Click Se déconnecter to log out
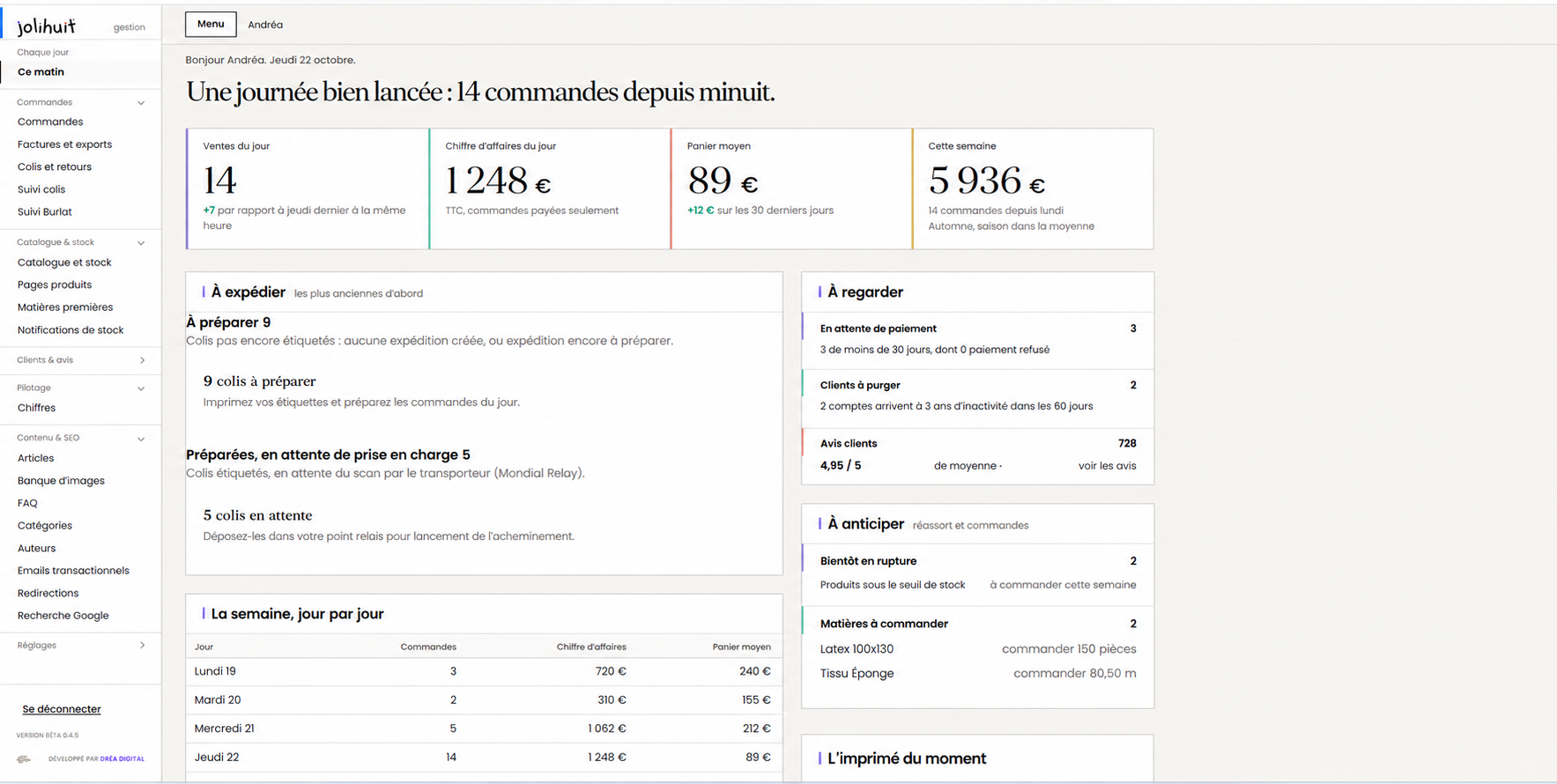The width and height of the screenshot is (1557, 784). 62,709
